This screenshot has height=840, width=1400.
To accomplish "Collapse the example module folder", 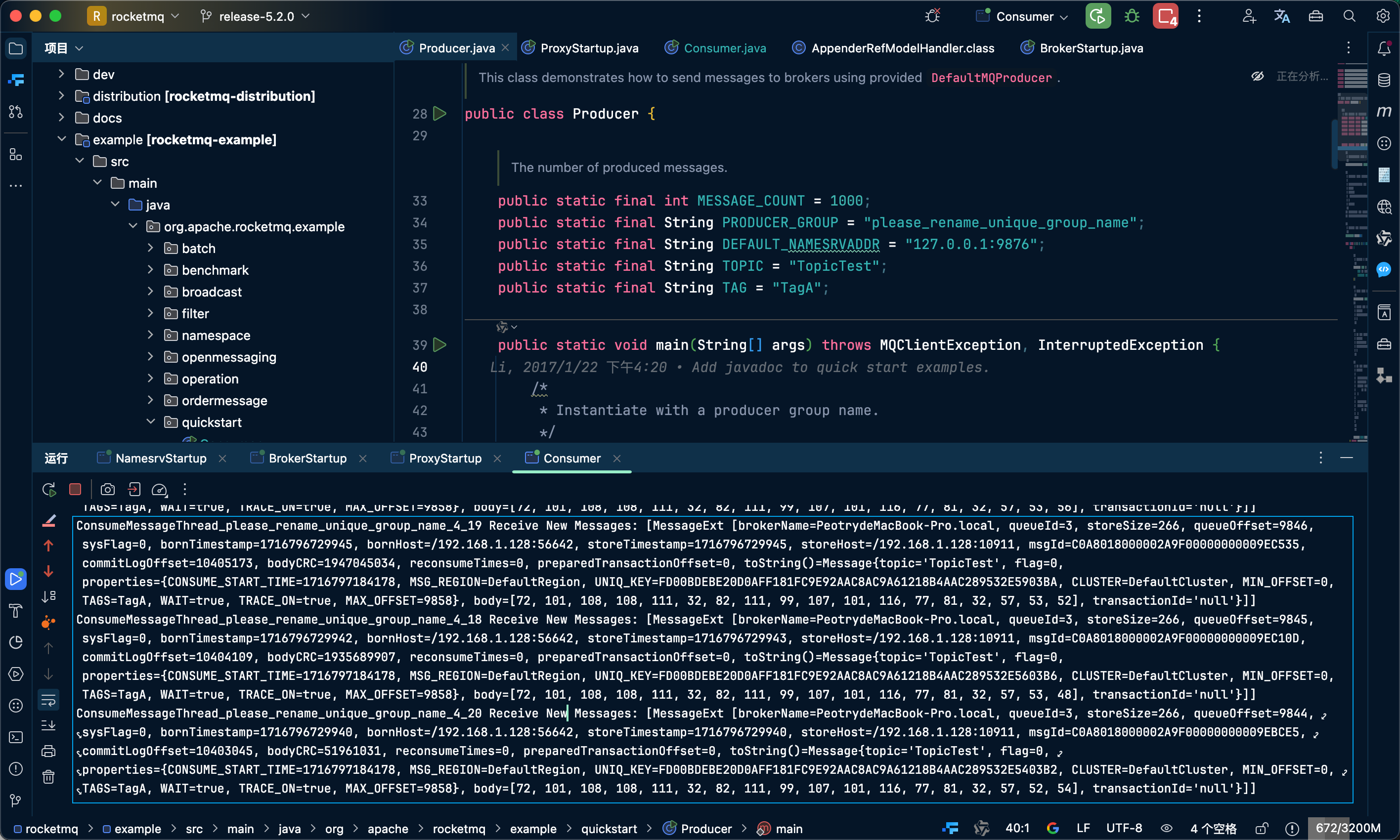I will click(x=62, y=139).
